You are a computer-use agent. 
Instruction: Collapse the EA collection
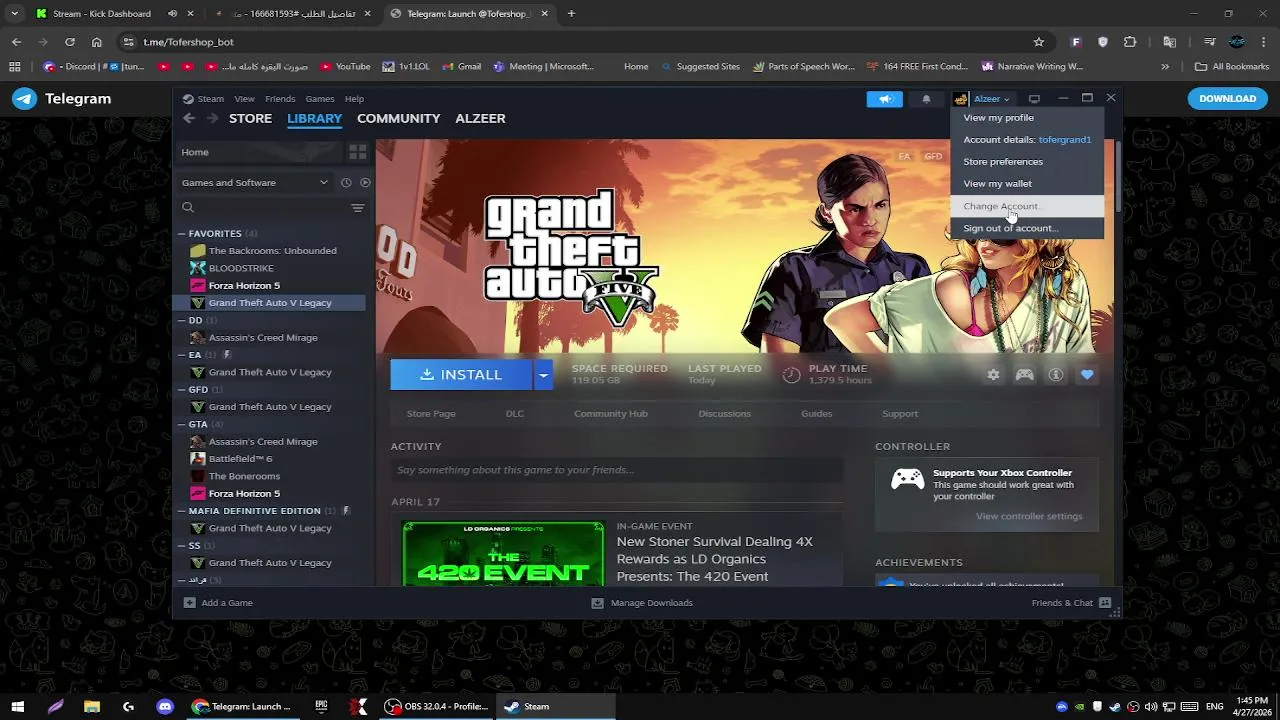[182, 355]
